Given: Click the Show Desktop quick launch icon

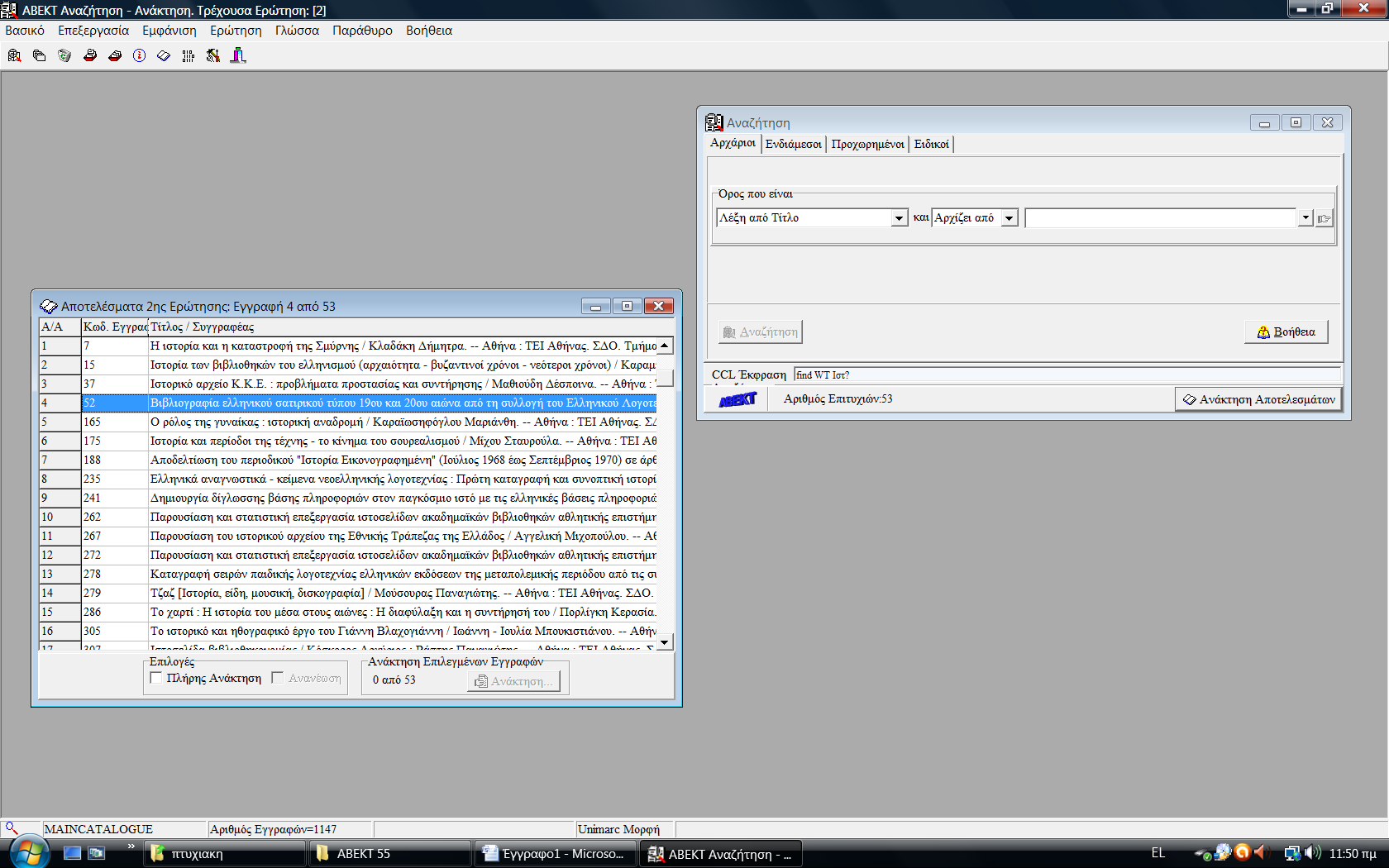Looking at the screenshot, I should click(x=72, y=853).
